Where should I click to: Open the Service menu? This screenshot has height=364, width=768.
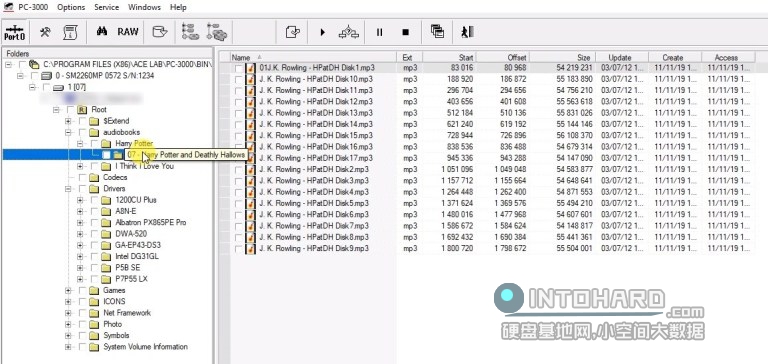107,7
